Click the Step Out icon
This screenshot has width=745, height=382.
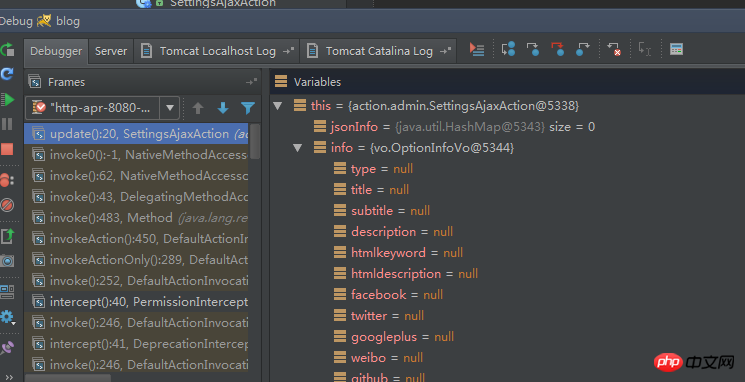point(582,48)
